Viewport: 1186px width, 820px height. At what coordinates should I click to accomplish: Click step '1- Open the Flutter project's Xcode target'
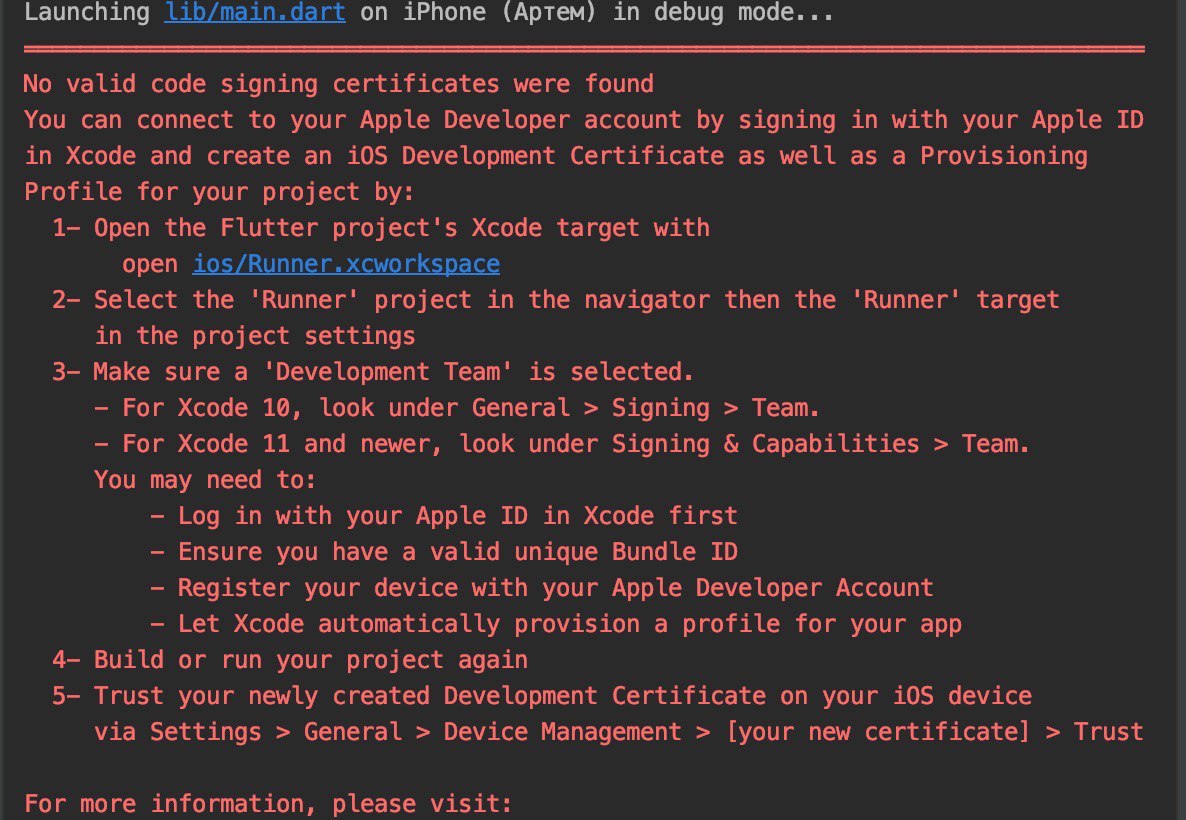(x=381, y=228)
